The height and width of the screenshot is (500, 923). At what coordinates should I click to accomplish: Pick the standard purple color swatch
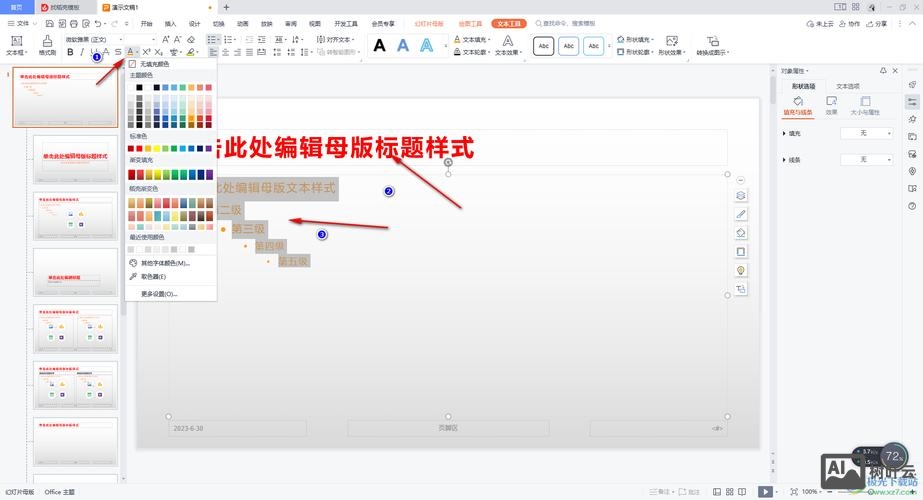(209, 148)
